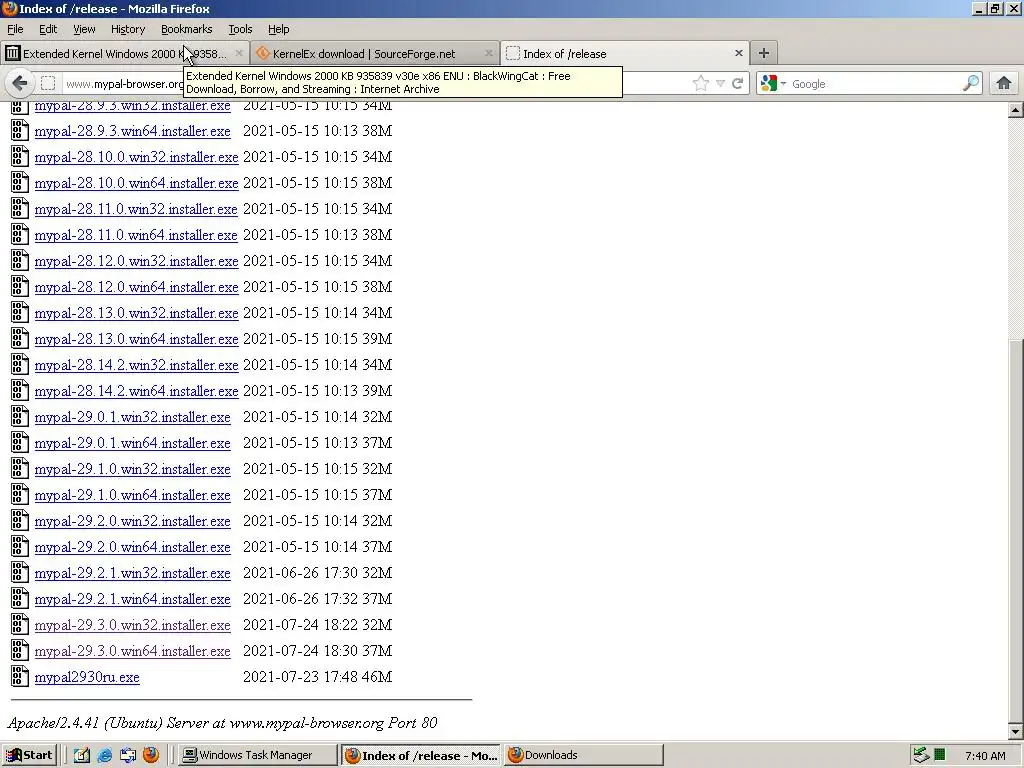Screen dimensions: 1024x768
Task: Open the Help menu
Action: 279,29
